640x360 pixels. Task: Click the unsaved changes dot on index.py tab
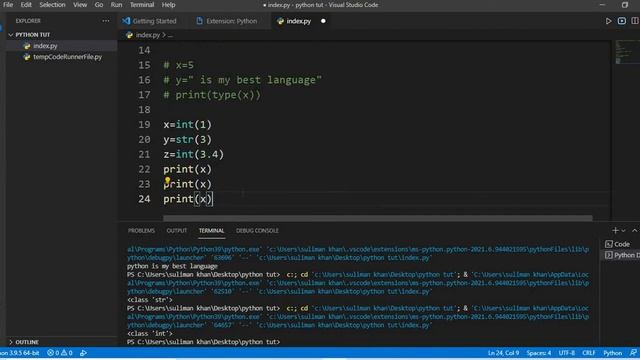point(323,21)
